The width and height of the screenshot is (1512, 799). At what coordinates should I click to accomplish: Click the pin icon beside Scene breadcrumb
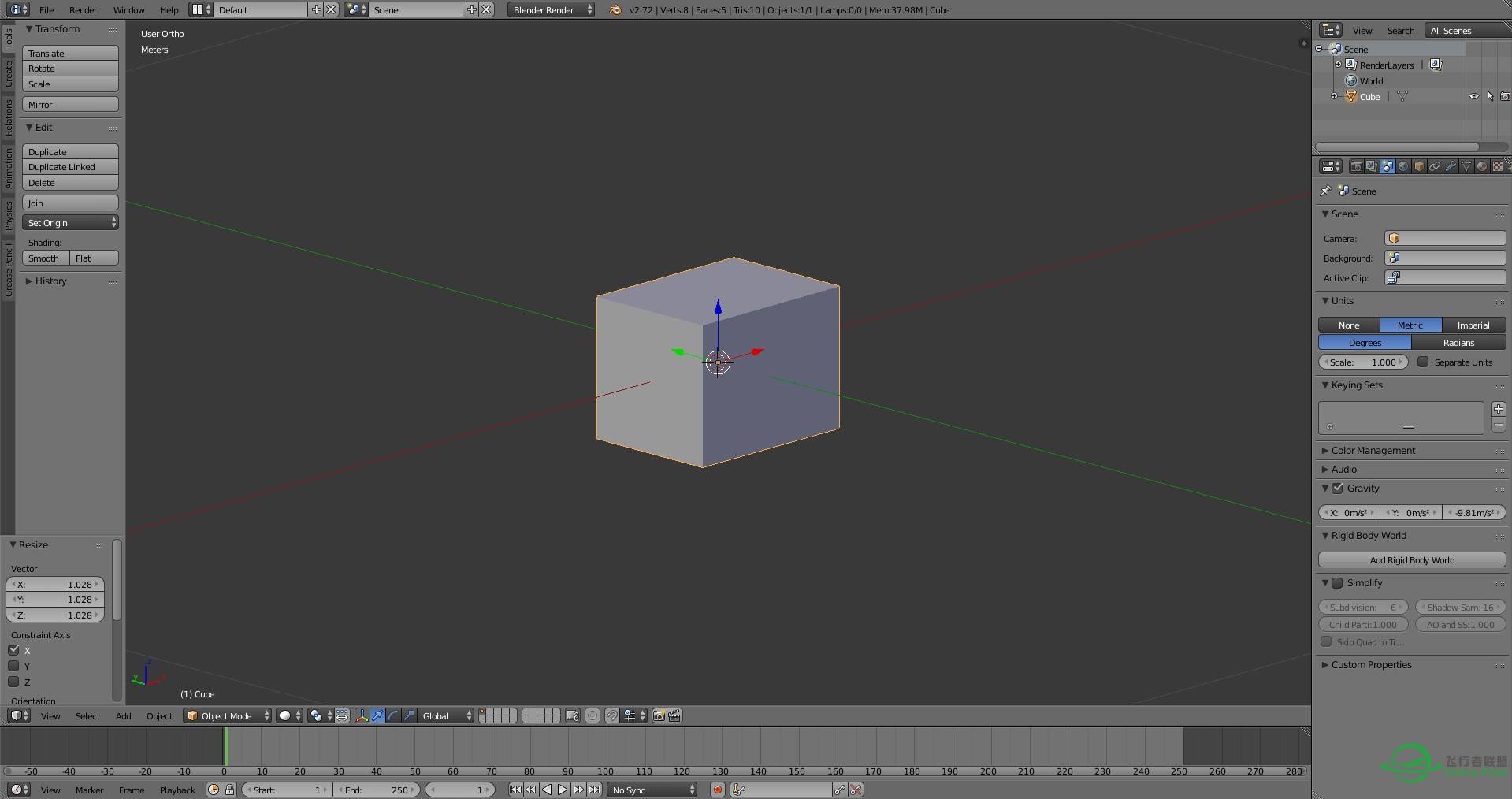pos(1325,191)
